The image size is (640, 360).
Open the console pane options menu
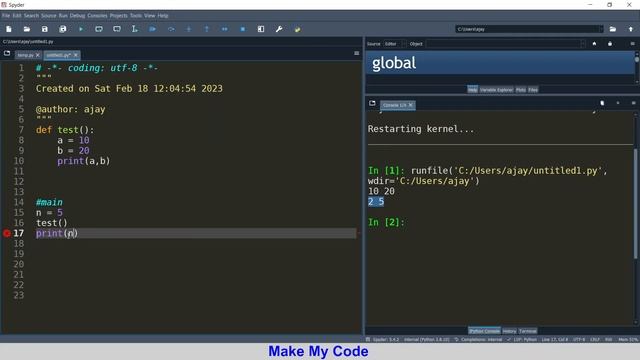pyautogui.click(x=633, y=103)
